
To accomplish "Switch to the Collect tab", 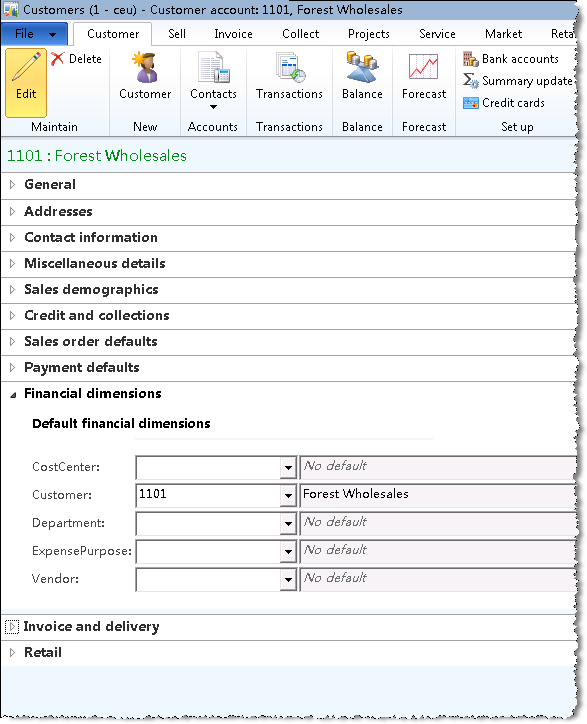I will pyautogui.click(x=301, y=34).
